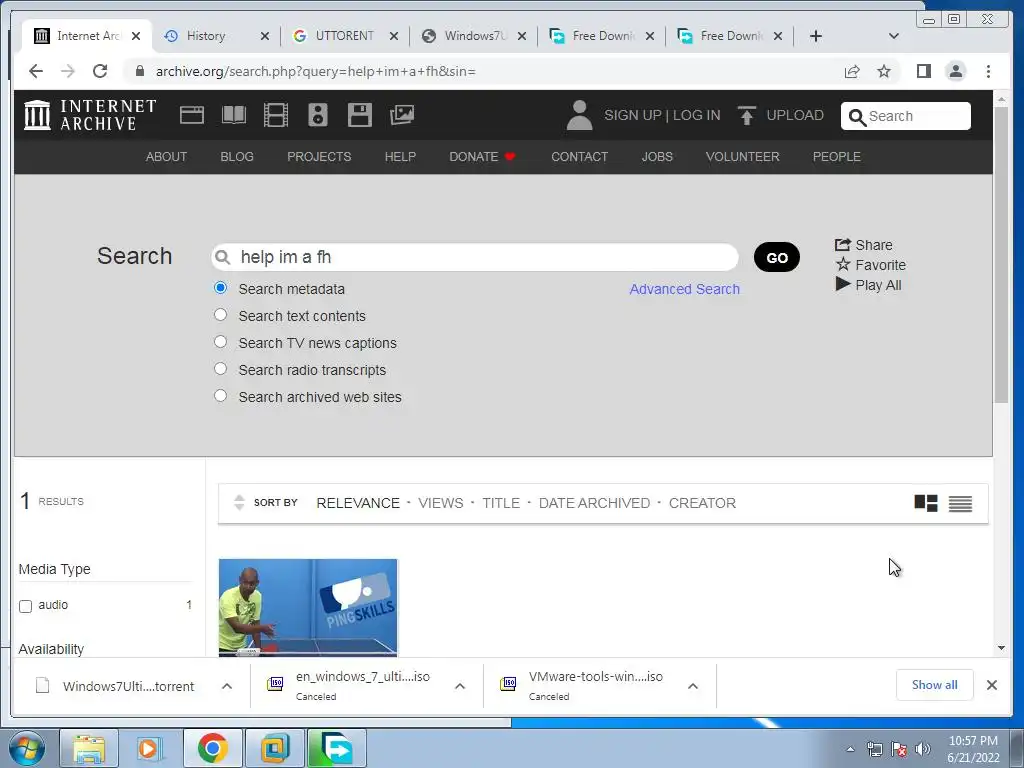
Task: Click the header Search box
Action: pos(906,116)
